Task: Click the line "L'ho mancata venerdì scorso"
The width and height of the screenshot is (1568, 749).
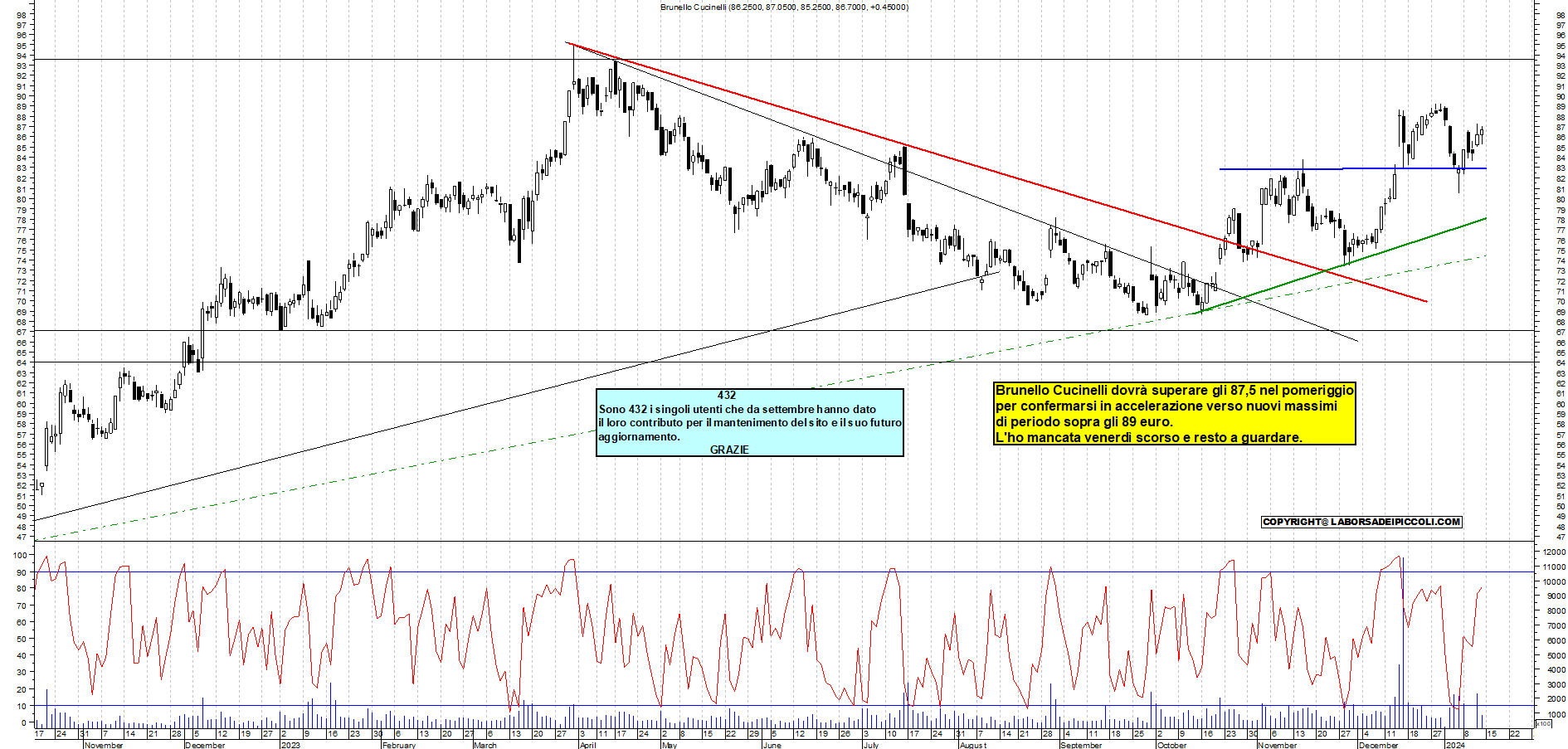Action: pyautogui.click(x=1149, y=437)
